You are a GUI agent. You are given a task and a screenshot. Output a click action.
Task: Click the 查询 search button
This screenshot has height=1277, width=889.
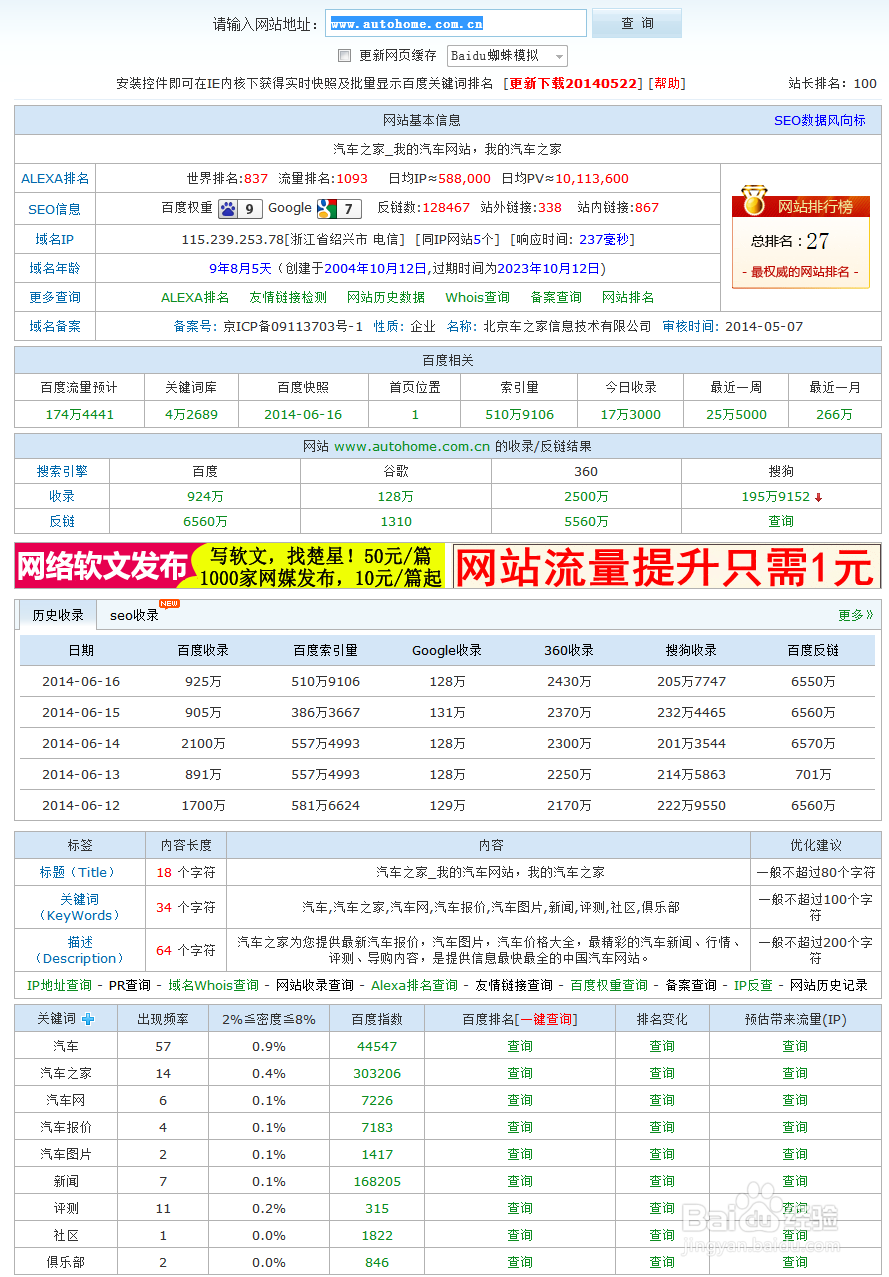pos(637,23)
